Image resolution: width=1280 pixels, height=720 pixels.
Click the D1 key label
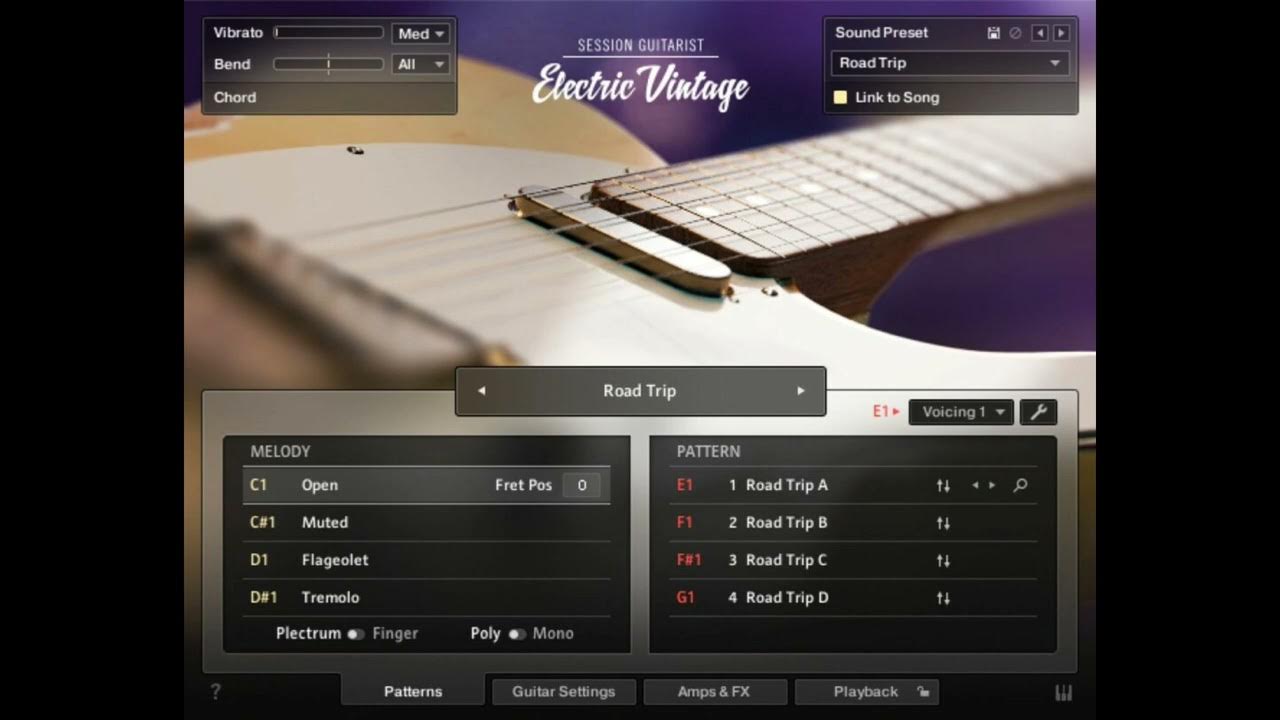(259, 560)
